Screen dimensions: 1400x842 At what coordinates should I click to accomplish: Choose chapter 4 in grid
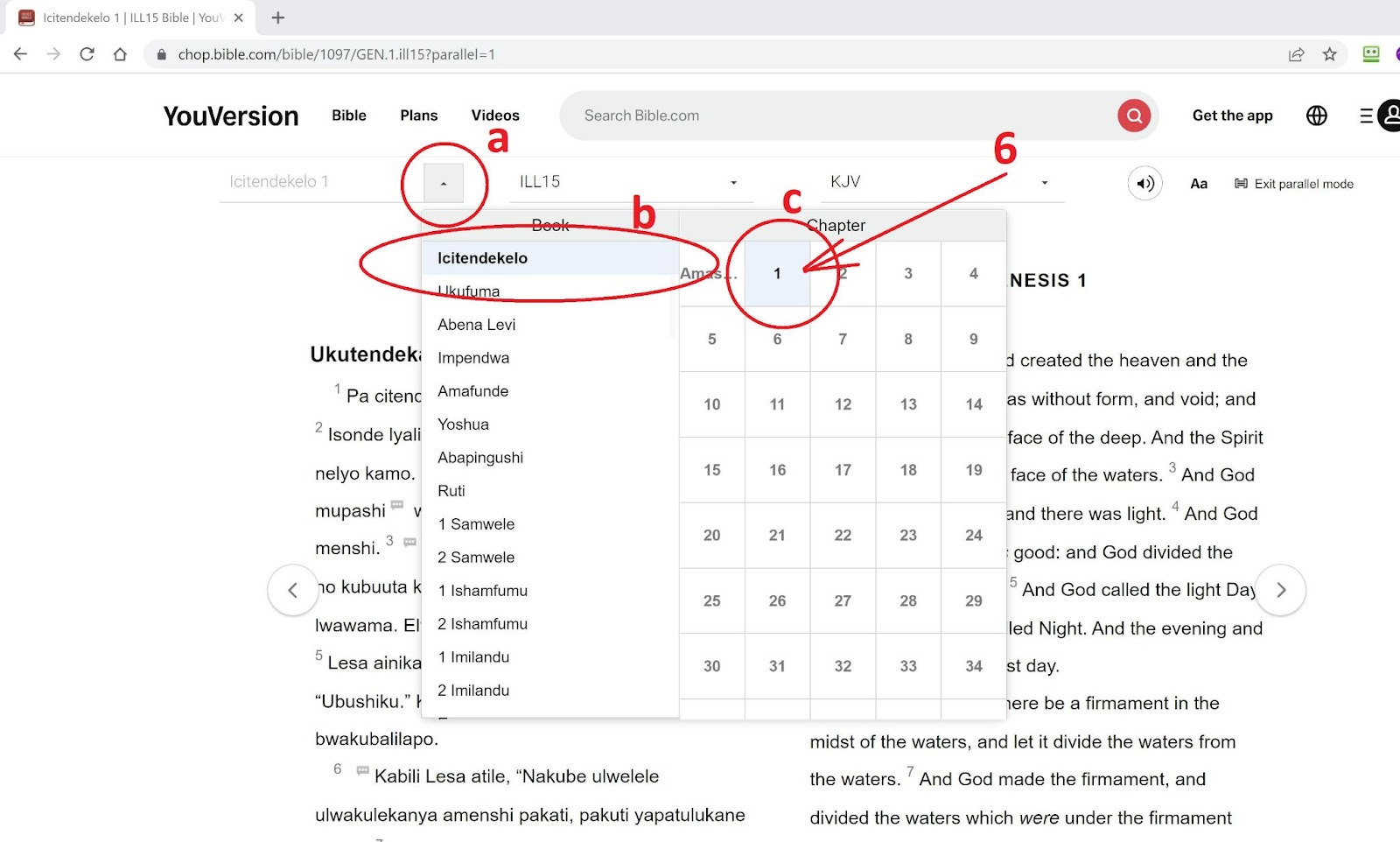pyautogui.click(x=974, y=274)
